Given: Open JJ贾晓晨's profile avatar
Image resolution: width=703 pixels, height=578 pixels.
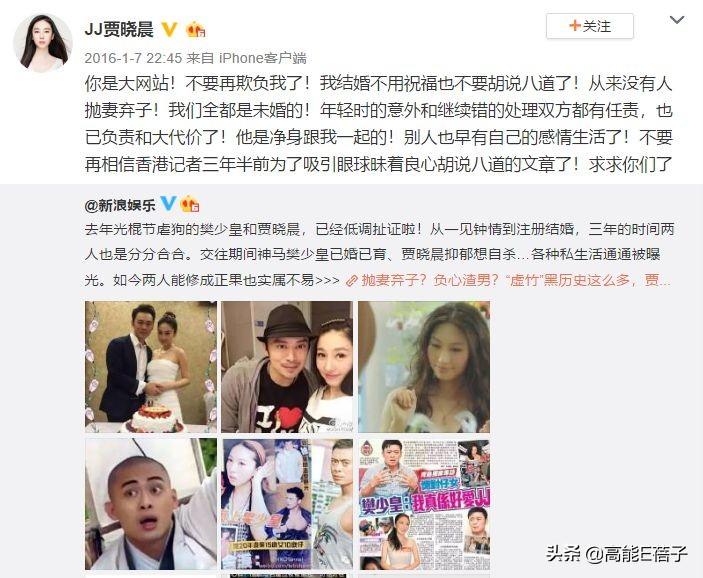Looking at the screenshot, I should click(43, 43).
